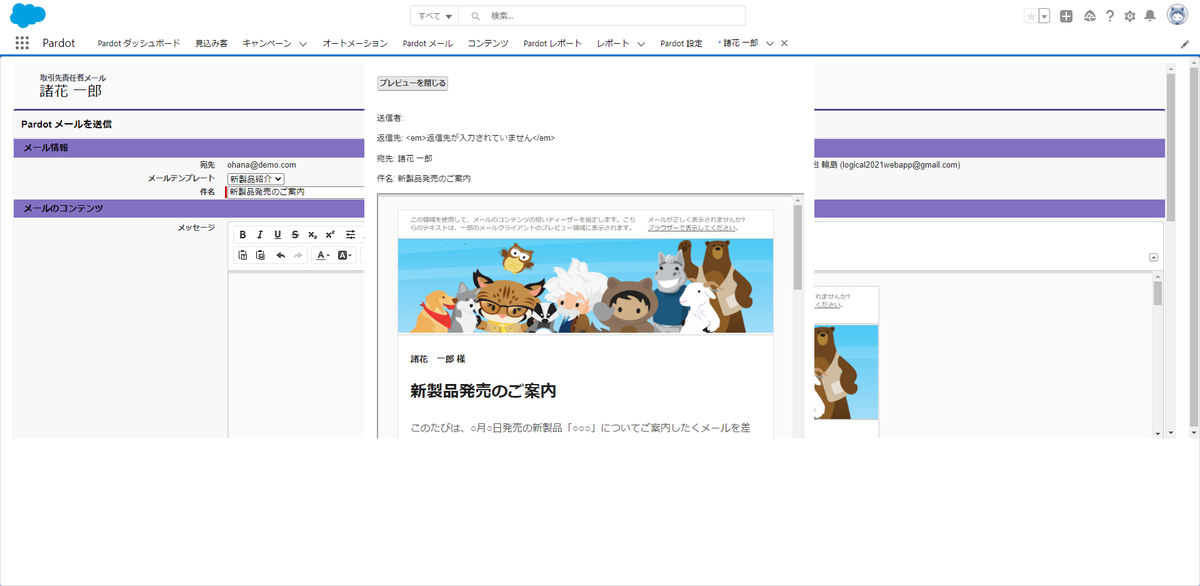Click the メール情報 section header
The width and height of the screenshot is (1200, 586).
[45, 148]
